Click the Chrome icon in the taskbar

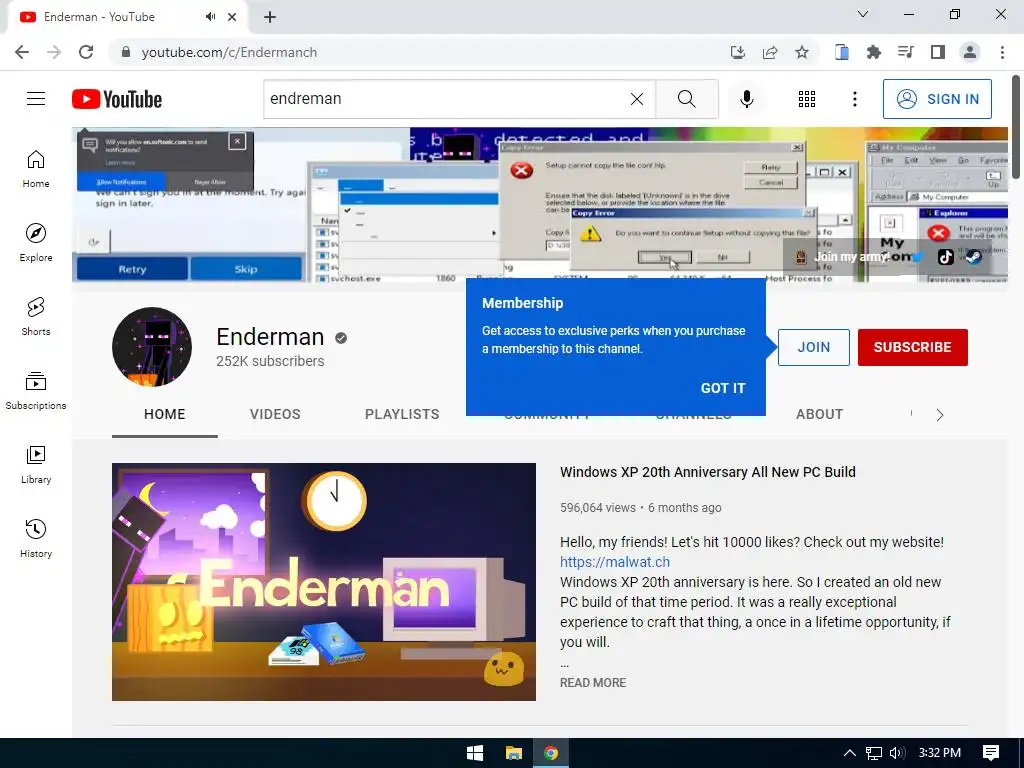point(551,753)
